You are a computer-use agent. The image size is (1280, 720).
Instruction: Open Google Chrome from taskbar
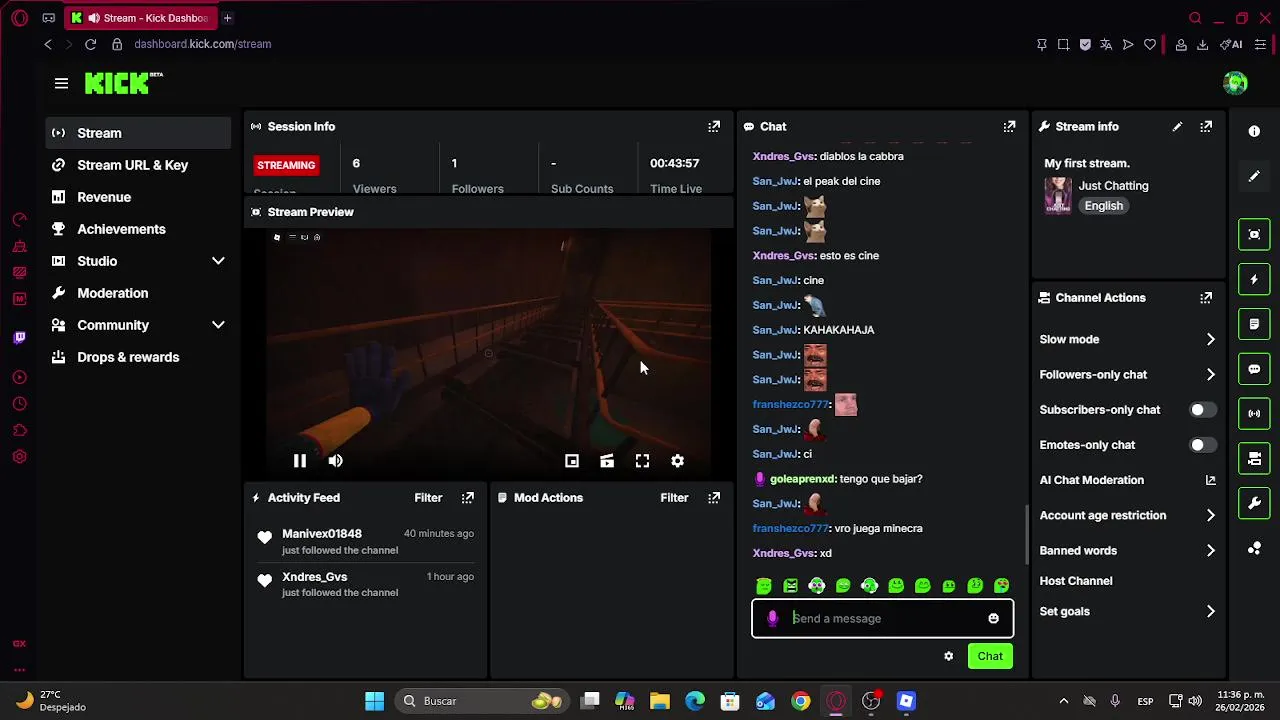coord(800,701)
